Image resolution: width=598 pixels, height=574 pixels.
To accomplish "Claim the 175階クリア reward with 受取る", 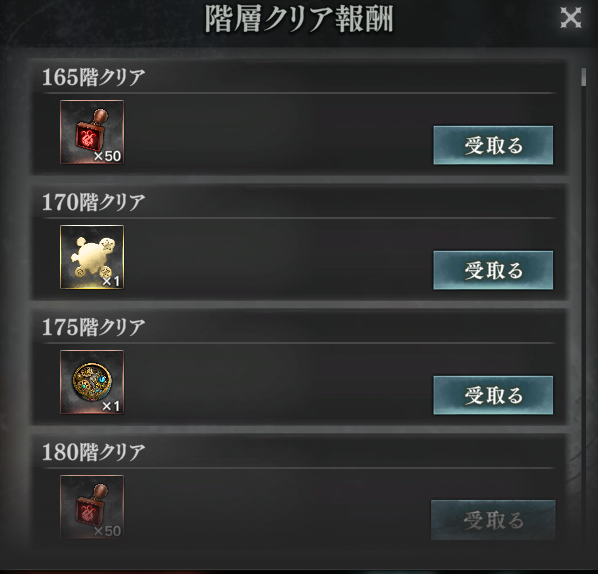I will click(x=493, y=395).
